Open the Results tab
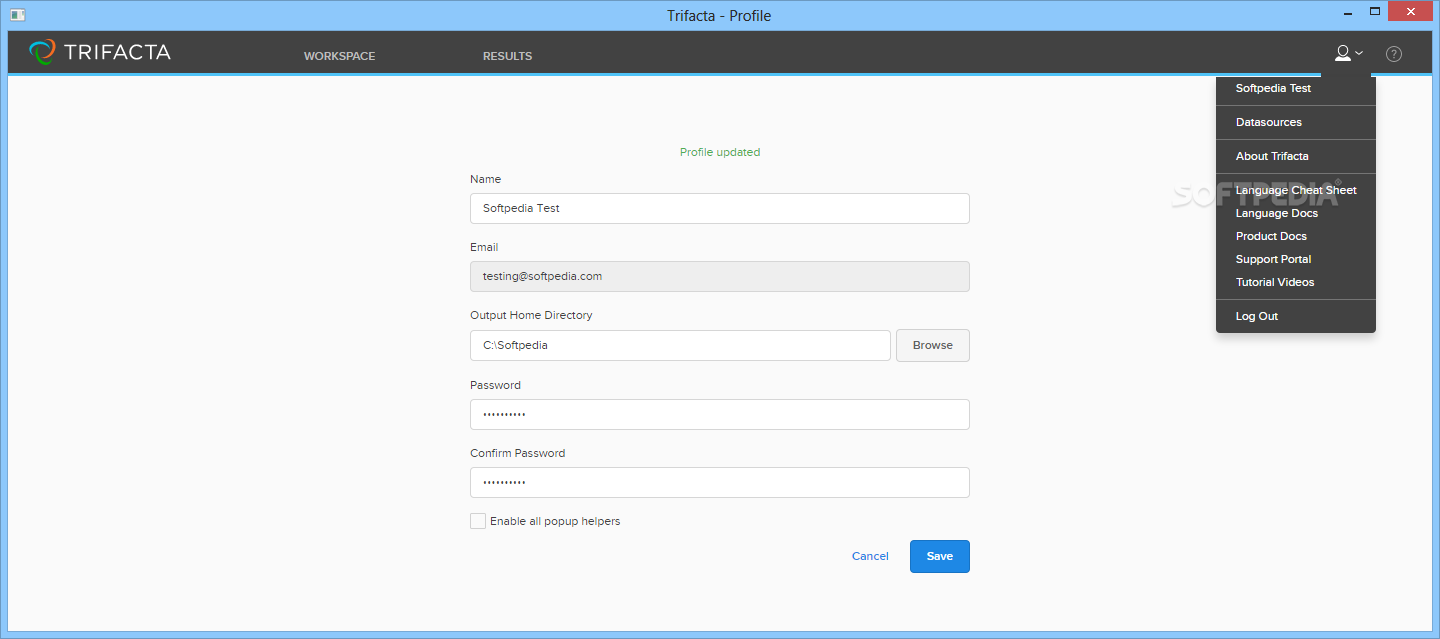The height and width of the screenshot is (639, 1440). (507, 56)
